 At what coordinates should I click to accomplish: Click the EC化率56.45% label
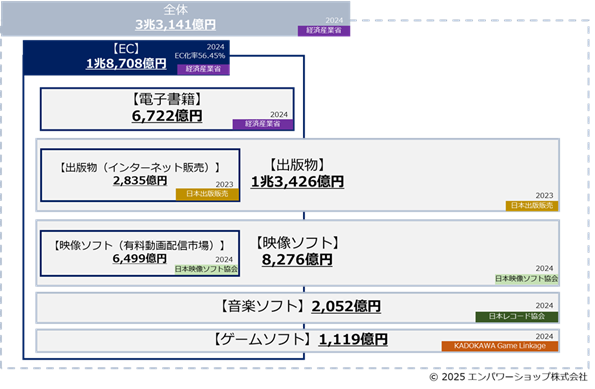200,56
